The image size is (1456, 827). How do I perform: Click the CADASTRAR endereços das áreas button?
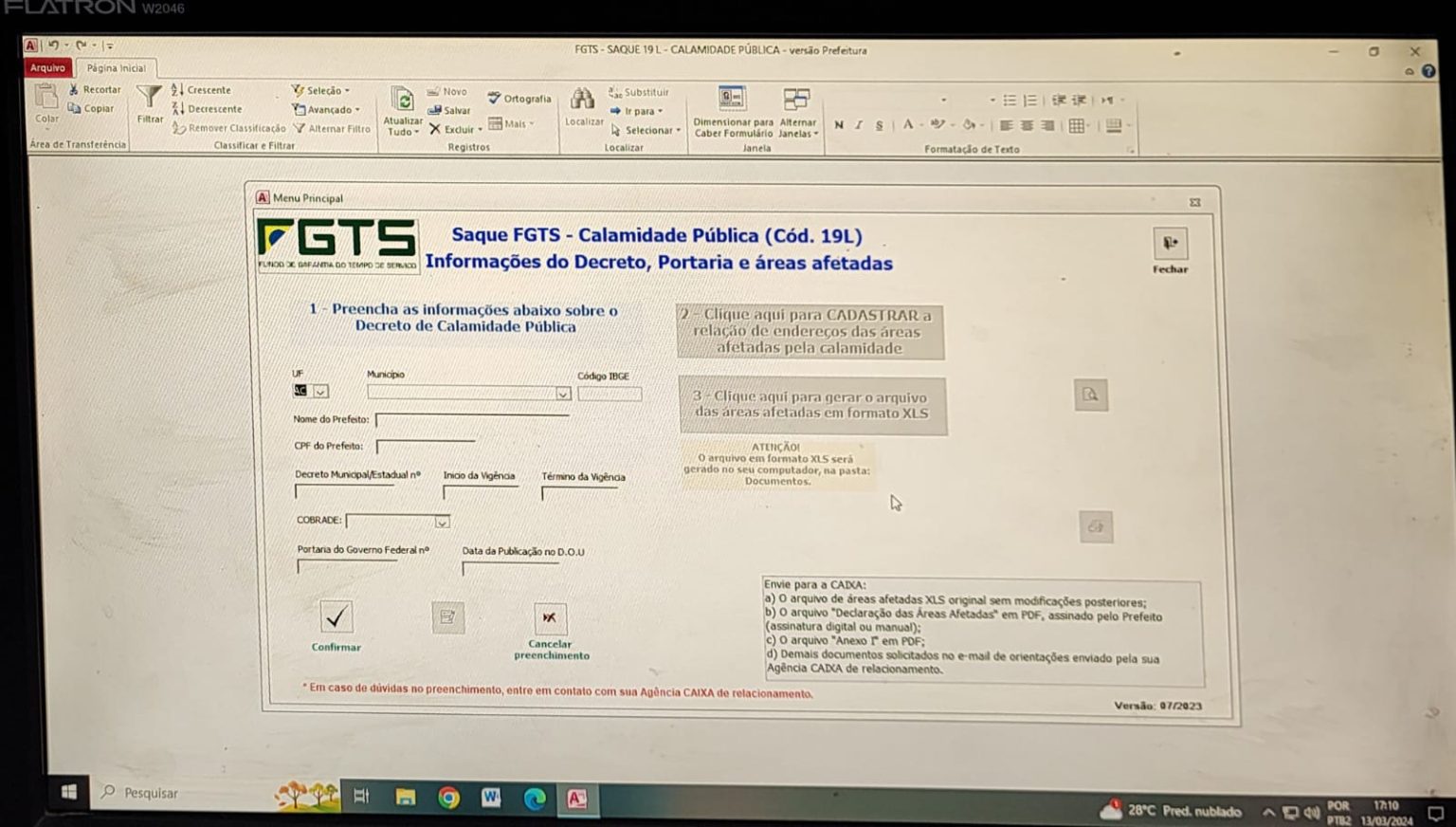pyautogui.click(x=810, y=332)
